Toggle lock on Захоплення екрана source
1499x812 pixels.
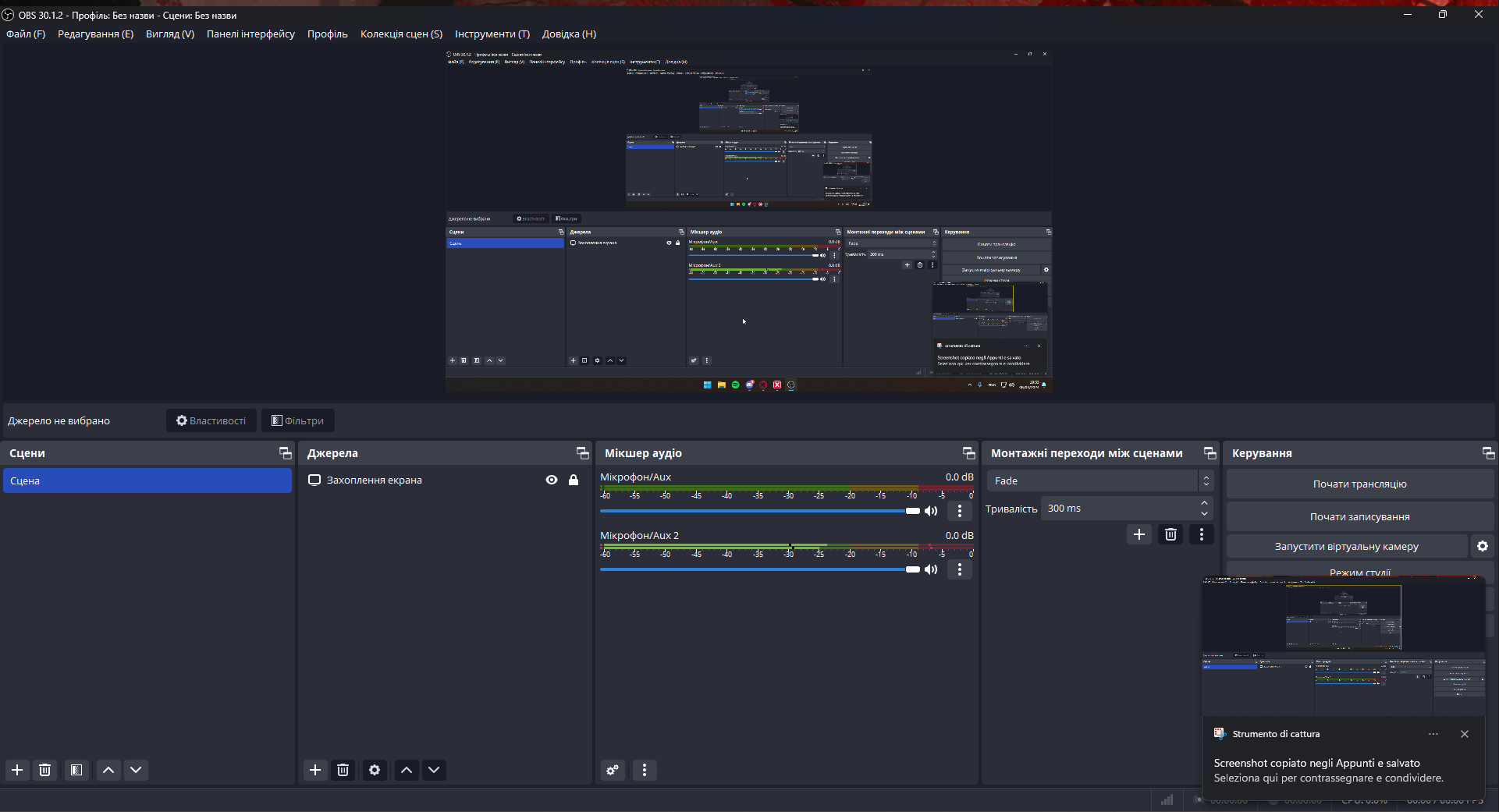tap(574, 480)
